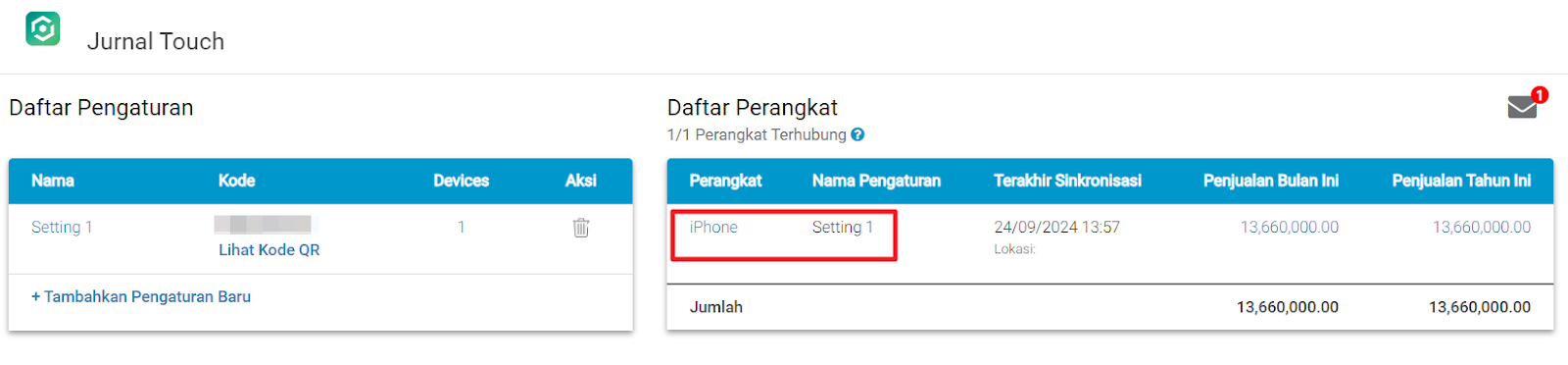
Task: Select the iPhone device entry
Action: click(713, 228)
